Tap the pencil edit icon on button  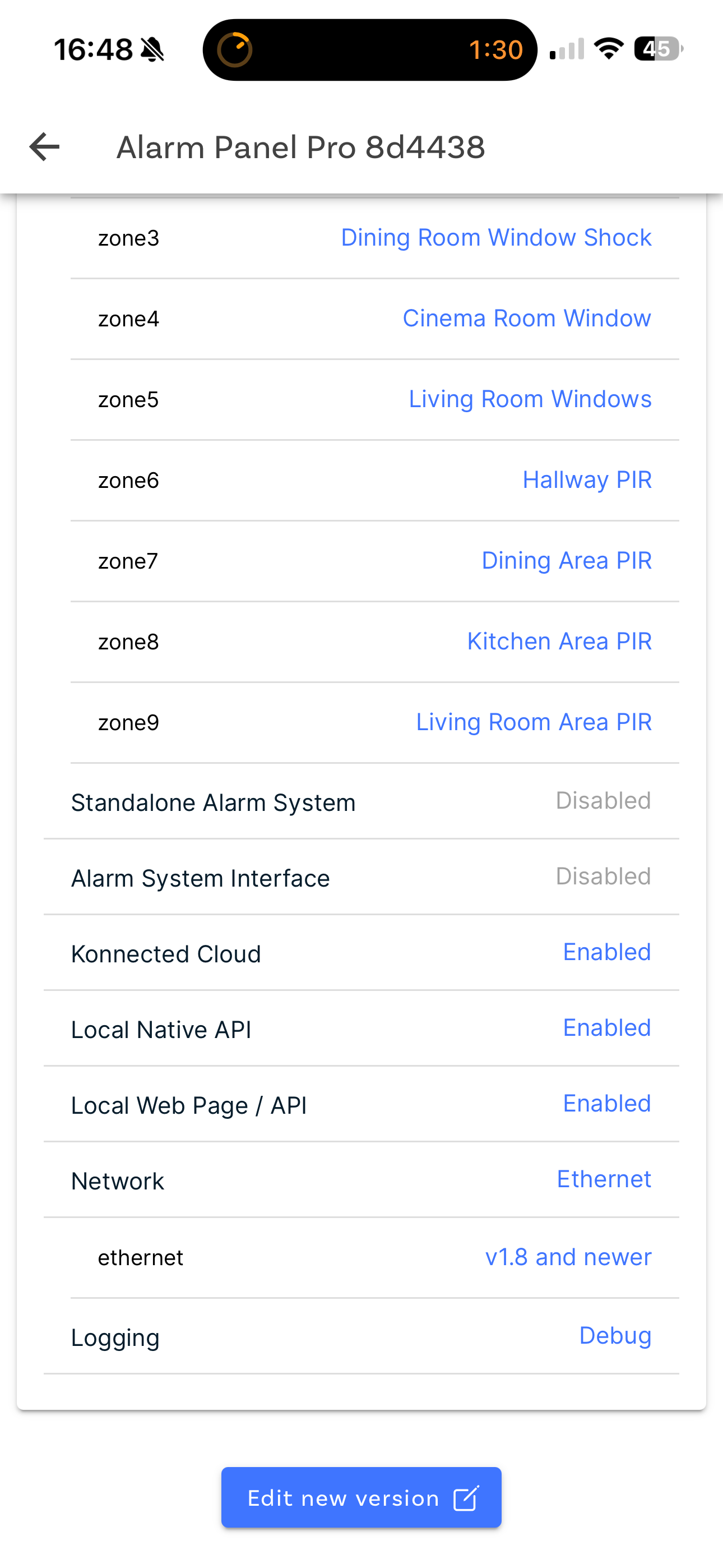click(x=466, y=1498)
